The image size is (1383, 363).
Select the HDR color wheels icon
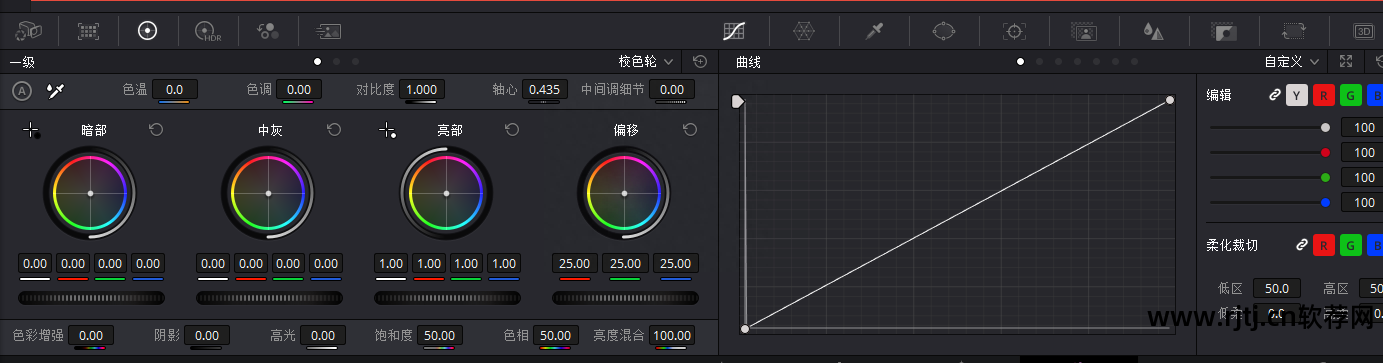coord(208,31)
